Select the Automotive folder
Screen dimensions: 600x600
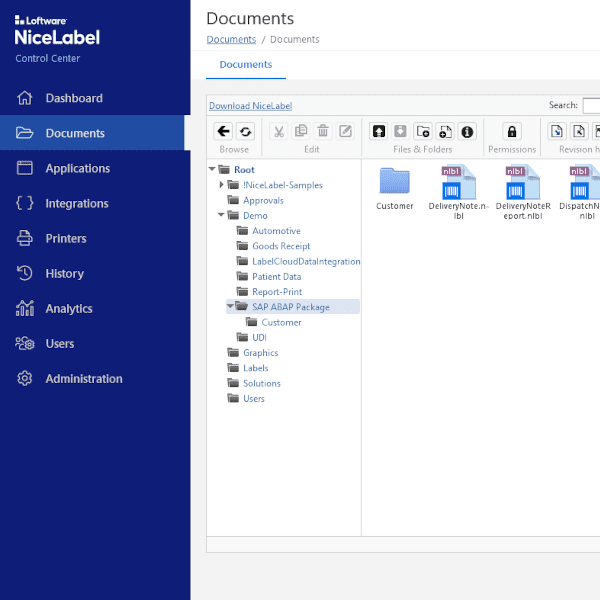pos(276,231)
